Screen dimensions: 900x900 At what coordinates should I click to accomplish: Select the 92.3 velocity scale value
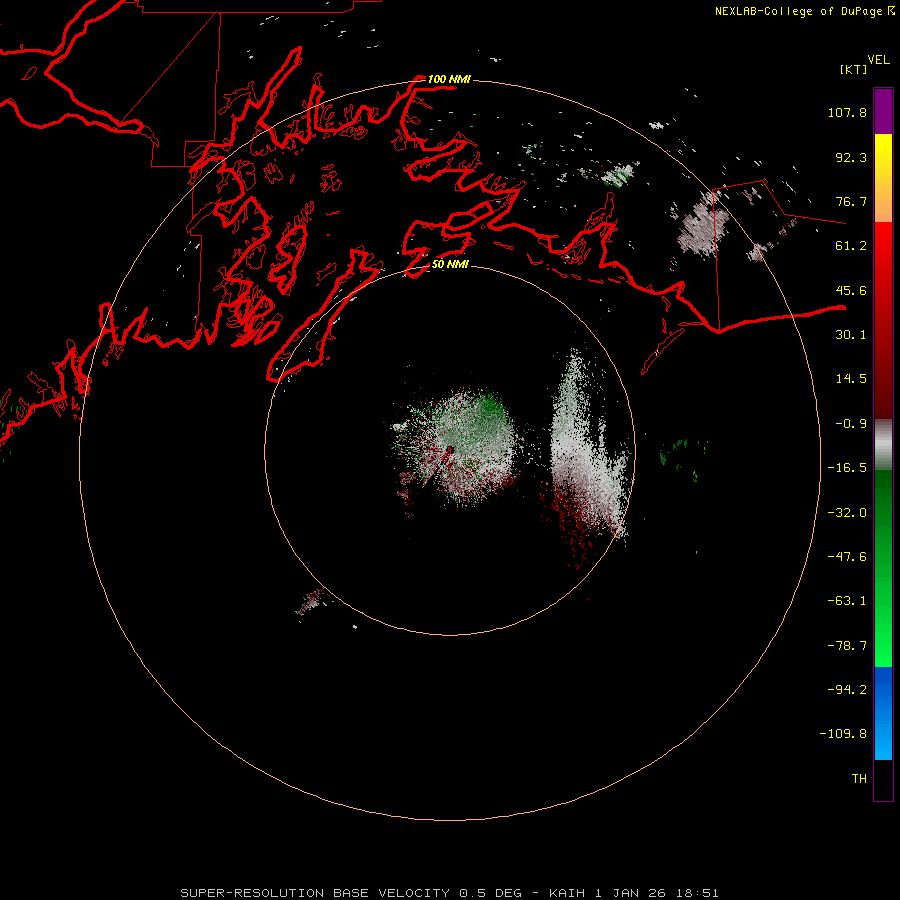click(851, 157)
